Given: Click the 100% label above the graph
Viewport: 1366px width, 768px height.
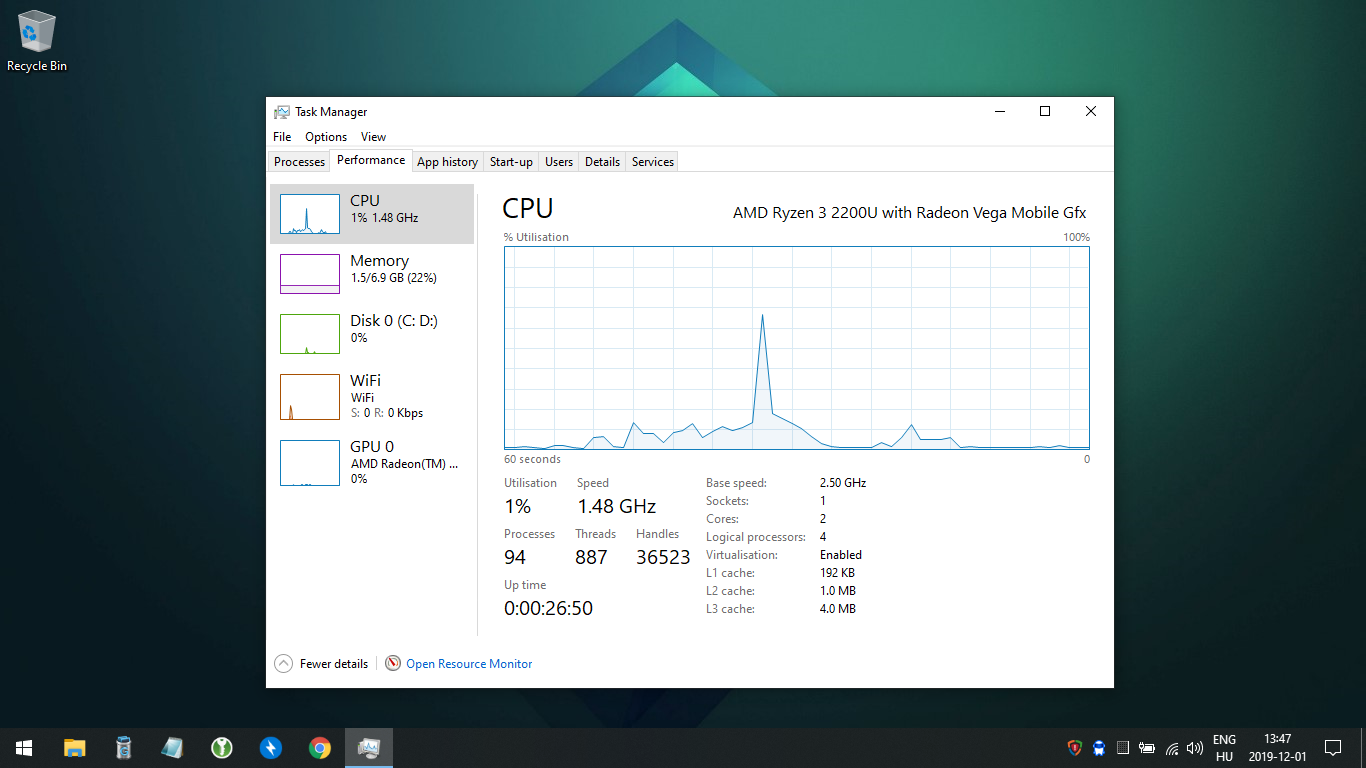Looking at the screenshot, I should 1076,238.
